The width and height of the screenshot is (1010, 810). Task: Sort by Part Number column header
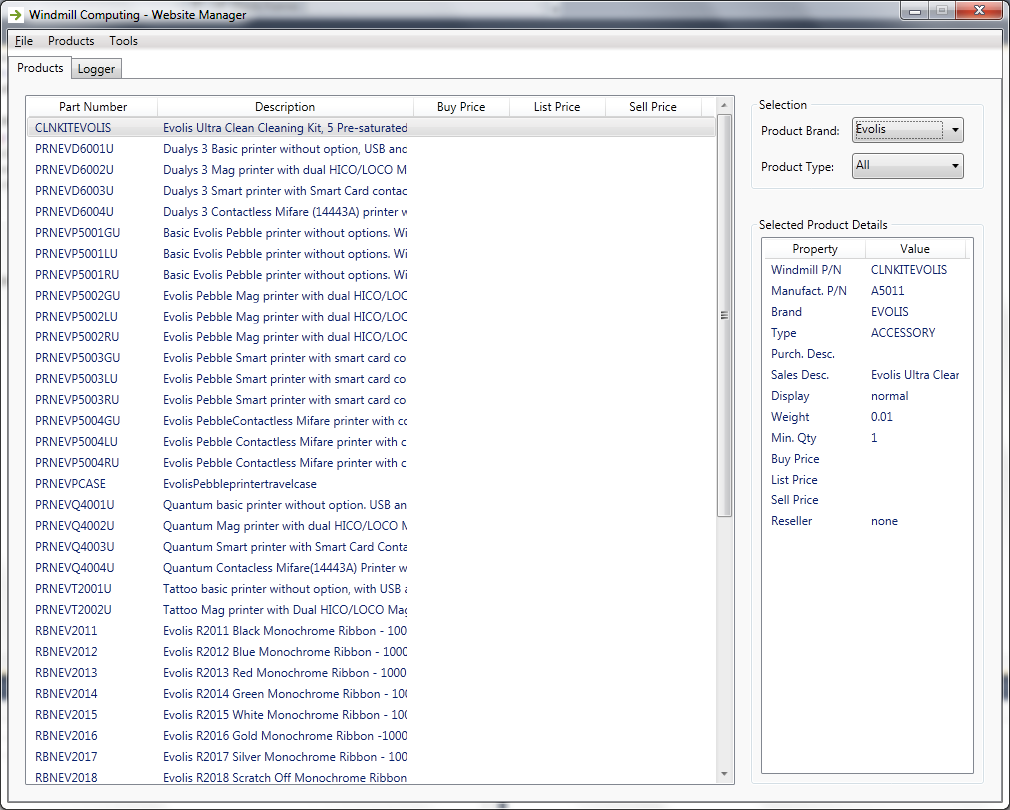pyautogui.click(x=93, y=107)
